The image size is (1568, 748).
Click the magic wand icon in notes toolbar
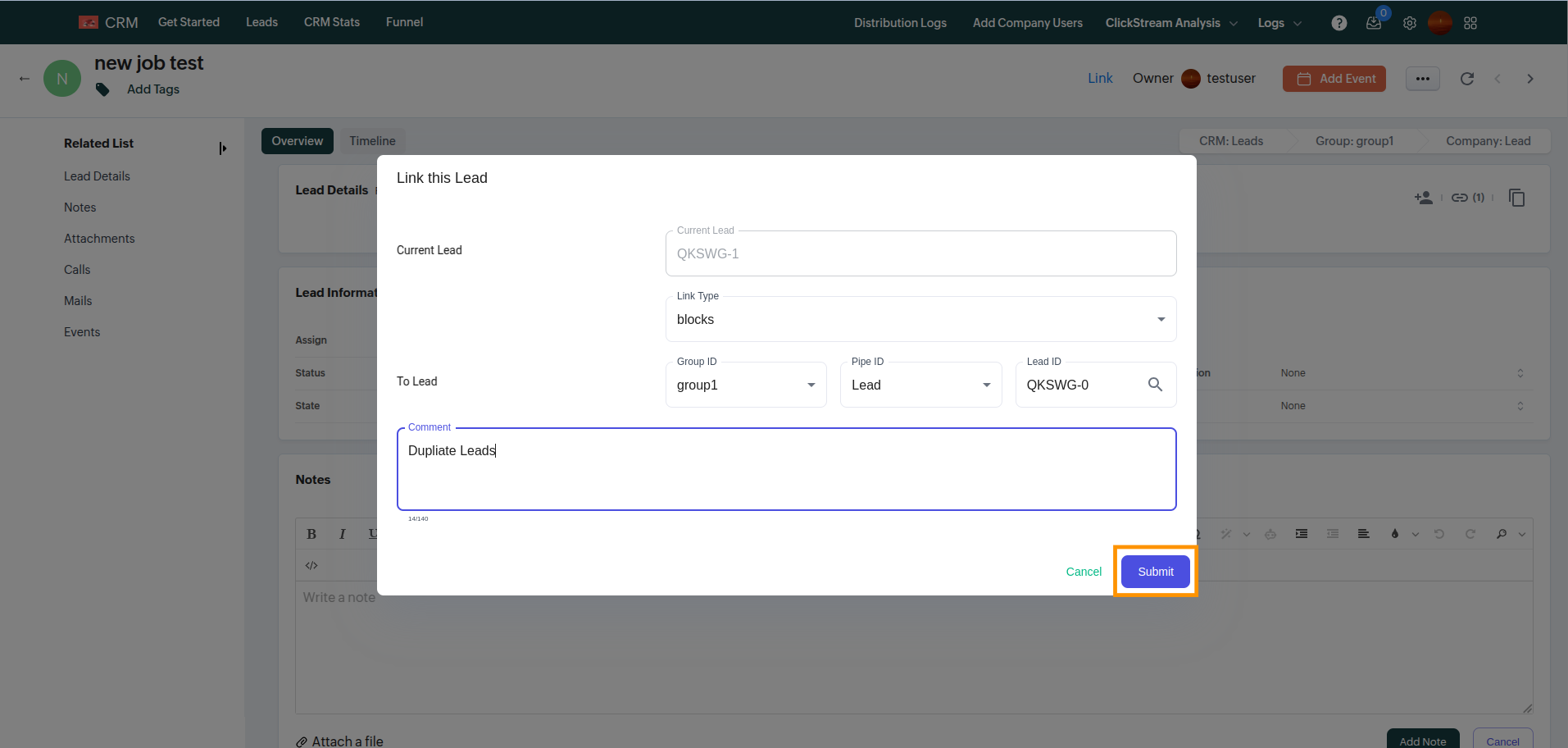(x=1226, y=534)
